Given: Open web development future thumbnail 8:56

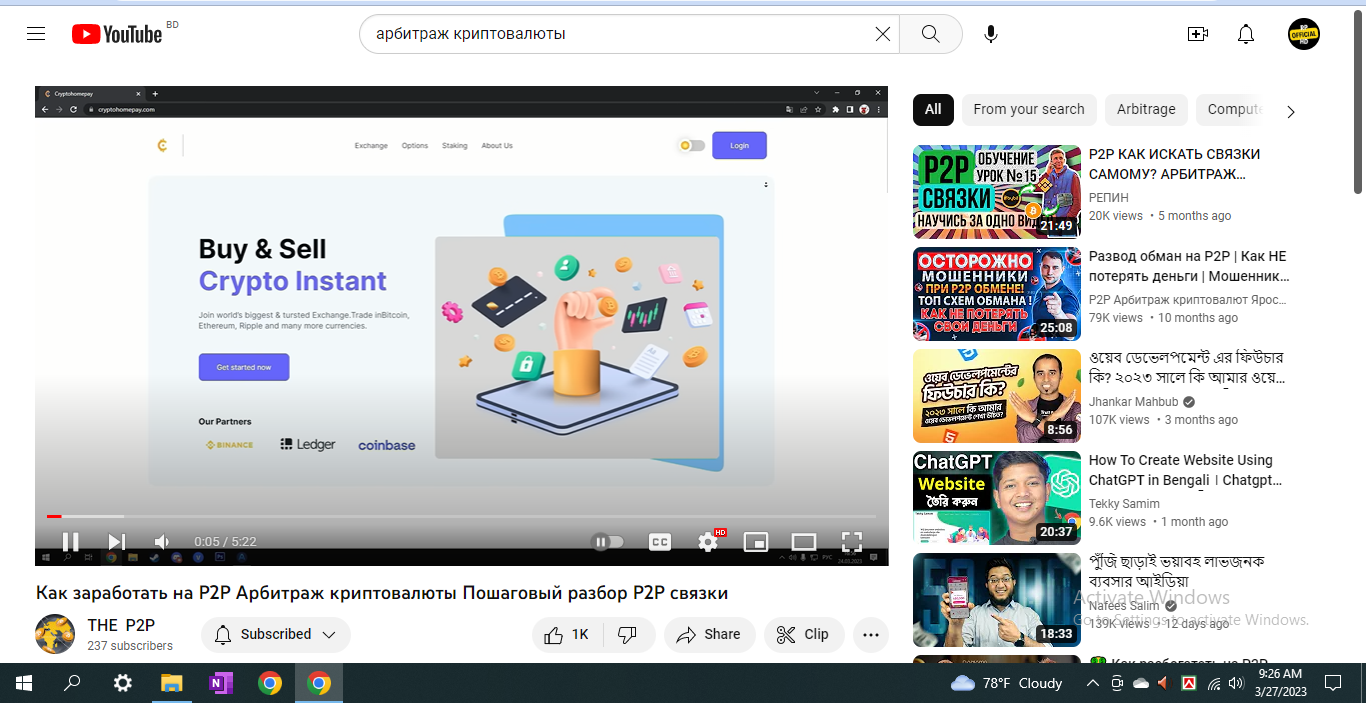Looking at the screenshot, I should [997, 396].
